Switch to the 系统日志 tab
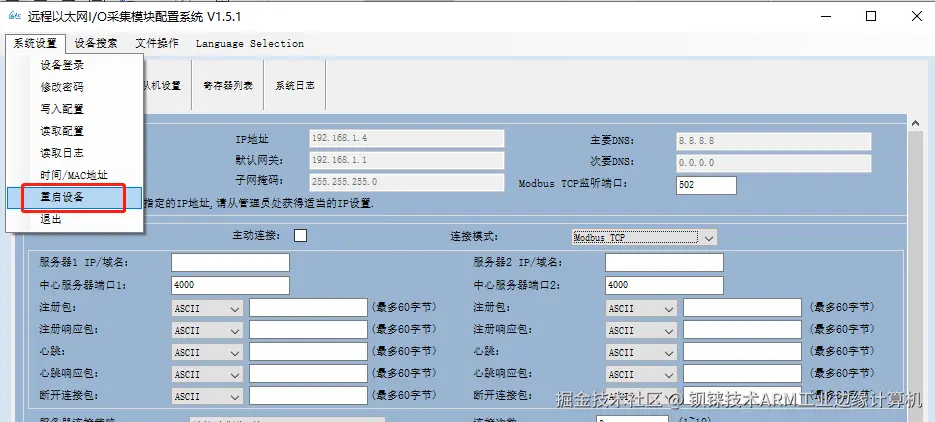The height and width of the screenshot is (422, 935). 295,85
